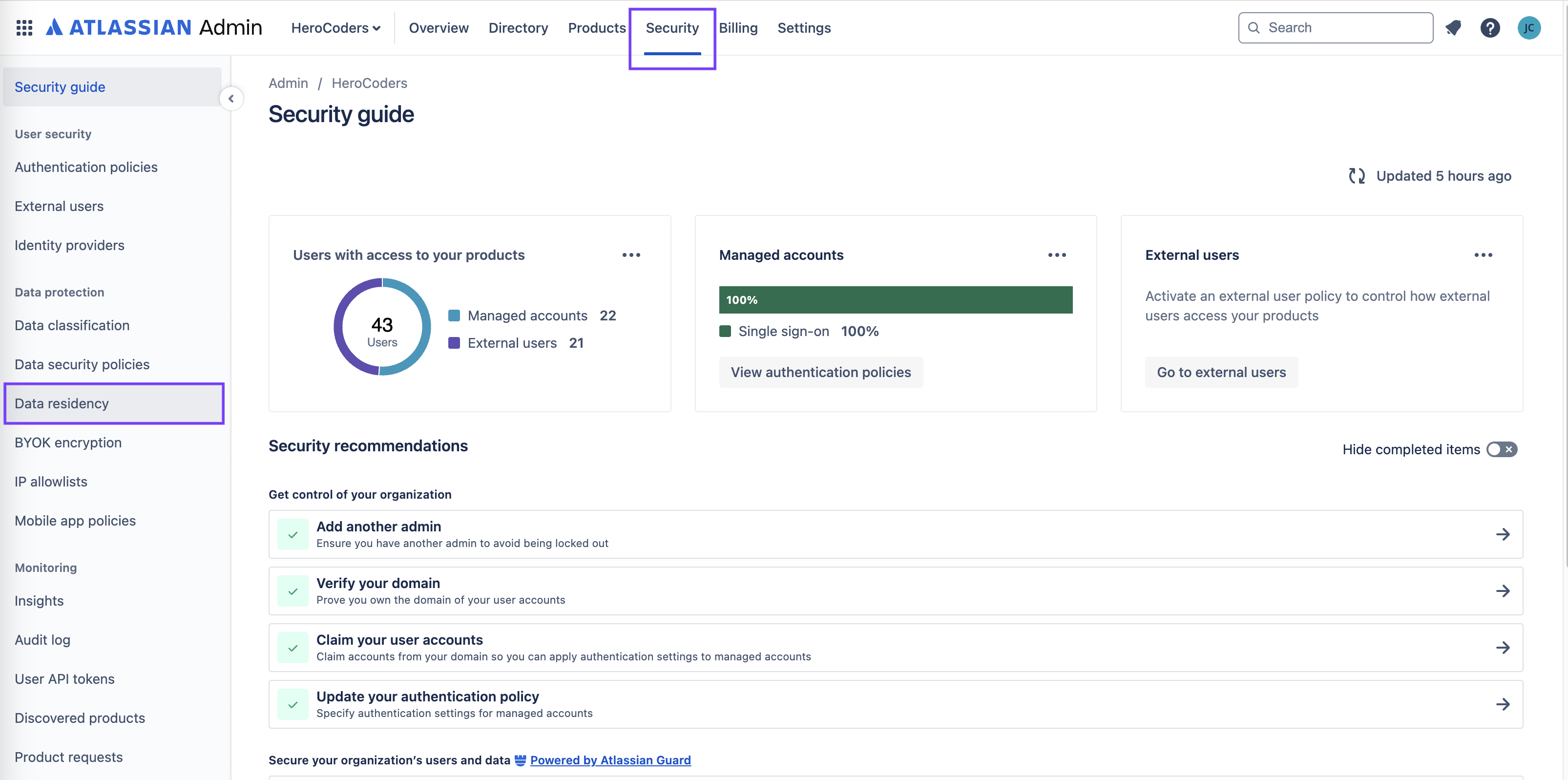Toggle Hide completed items switch

point(1501,449)
